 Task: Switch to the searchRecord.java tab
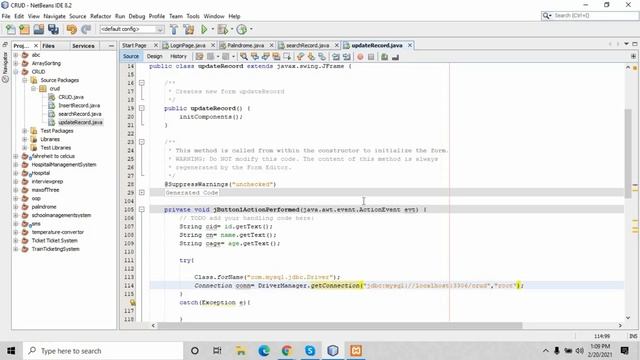(x=307, y=45)
